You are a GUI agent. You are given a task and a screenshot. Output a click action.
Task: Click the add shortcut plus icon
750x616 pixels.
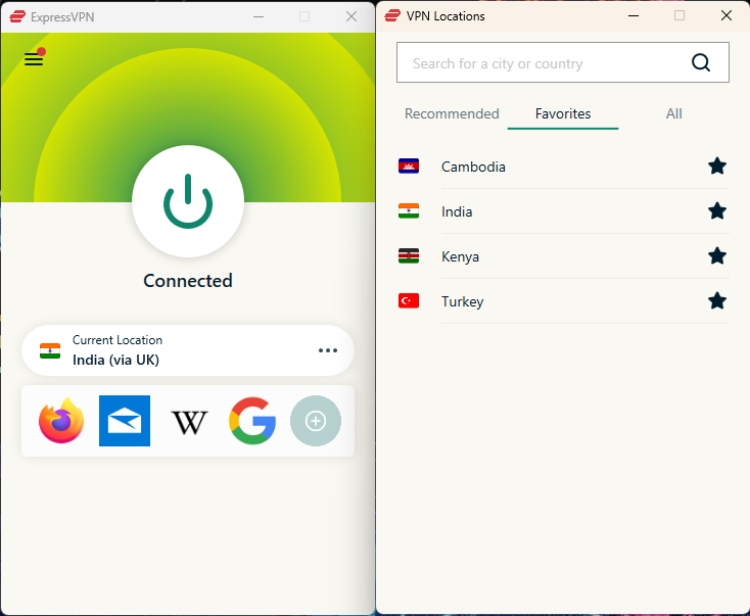point(316,421)
